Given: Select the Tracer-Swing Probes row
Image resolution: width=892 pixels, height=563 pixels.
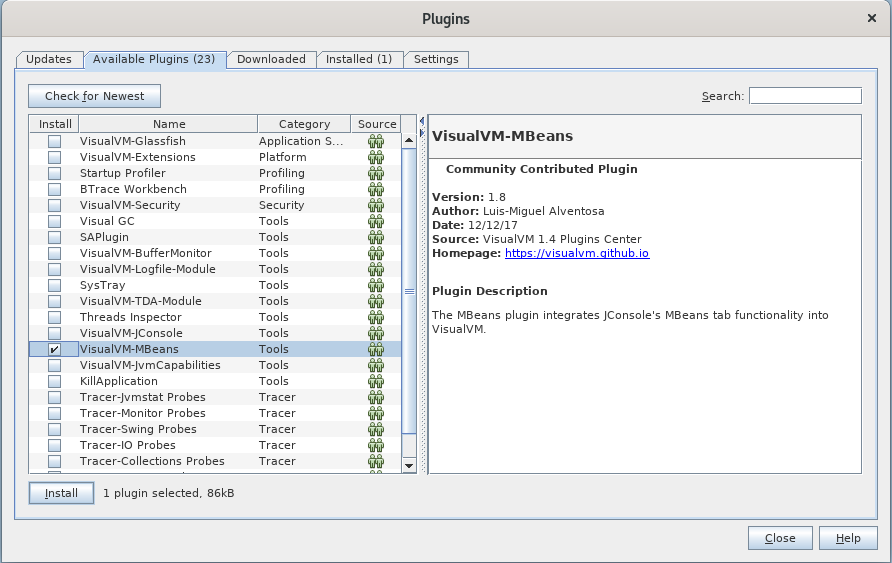Looking at the screenshot, I should (215, 429).
